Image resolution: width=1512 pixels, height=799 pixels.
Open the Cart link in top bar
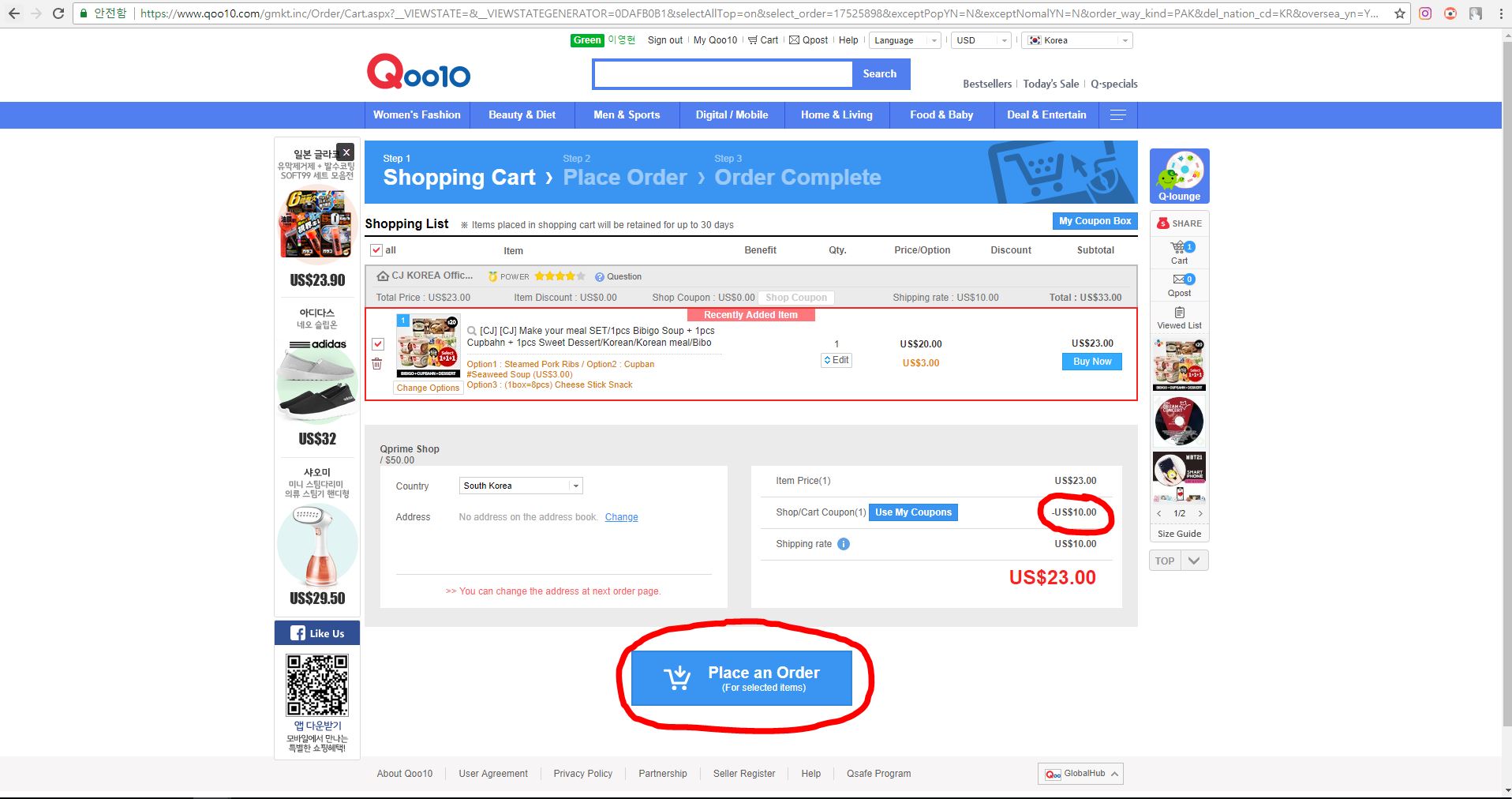(763, 40)
